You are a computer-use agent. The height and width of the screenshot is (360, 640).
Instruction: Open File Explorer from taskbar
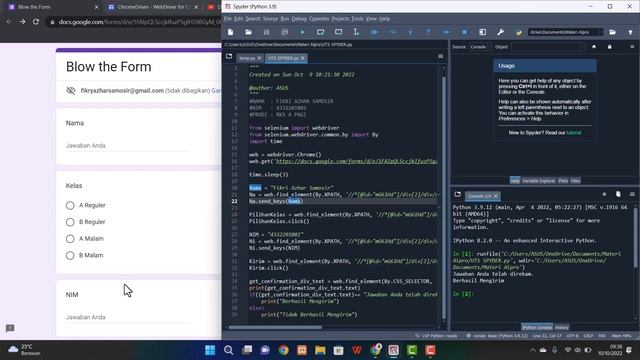[x=320, y=350]
